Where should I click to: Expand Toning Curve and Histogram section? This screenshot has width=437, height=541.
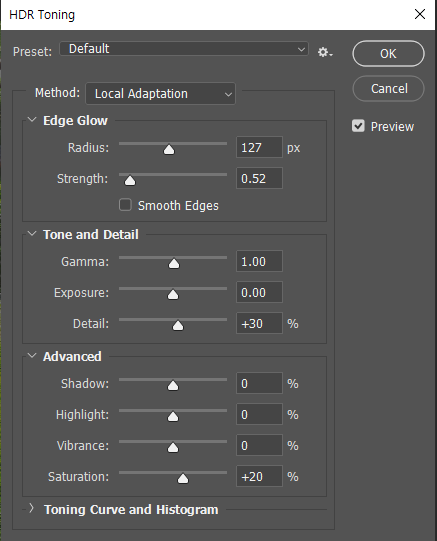pos(31,508)
